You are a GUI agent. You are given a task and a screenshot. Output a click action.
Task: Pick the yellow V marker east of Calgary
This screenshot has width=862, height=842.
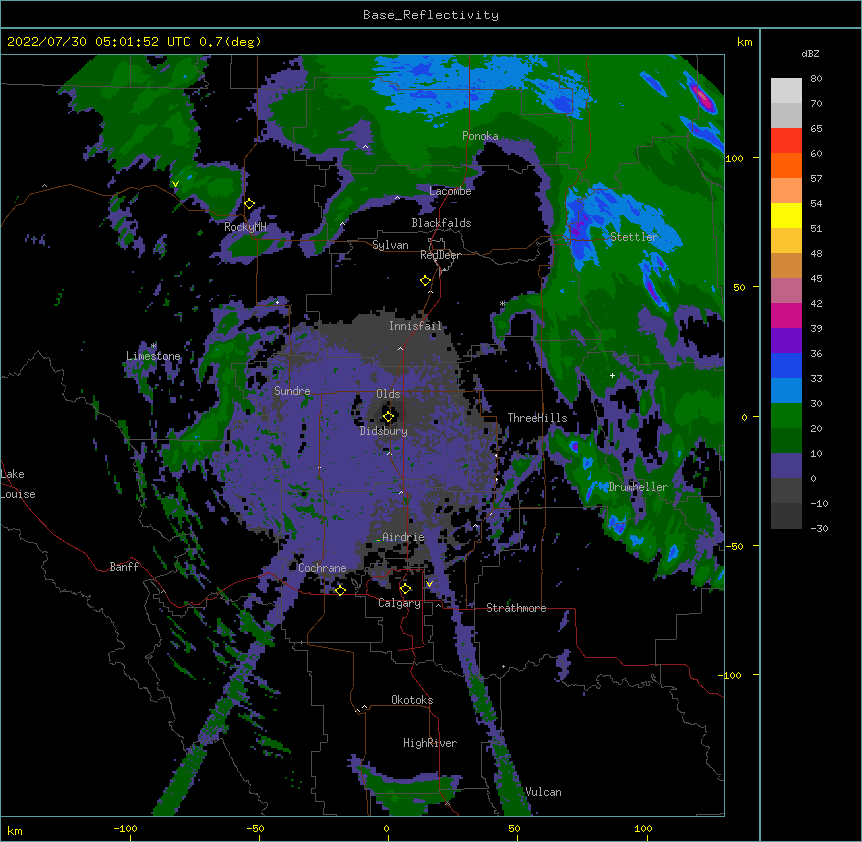click(x=429, y=584)
